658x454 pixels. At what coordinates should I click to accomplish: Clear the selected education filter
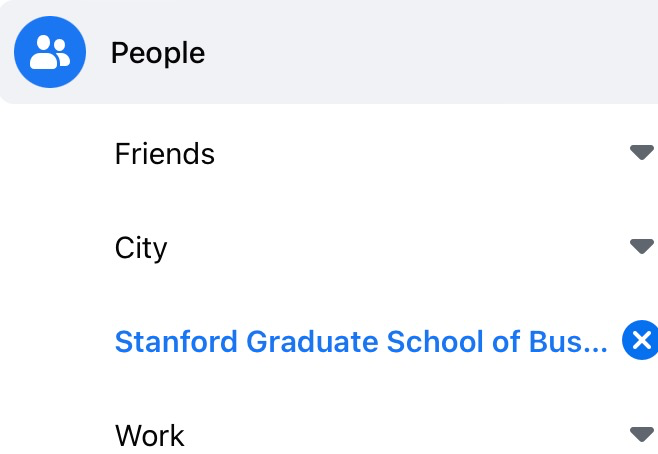click(640, 341)
